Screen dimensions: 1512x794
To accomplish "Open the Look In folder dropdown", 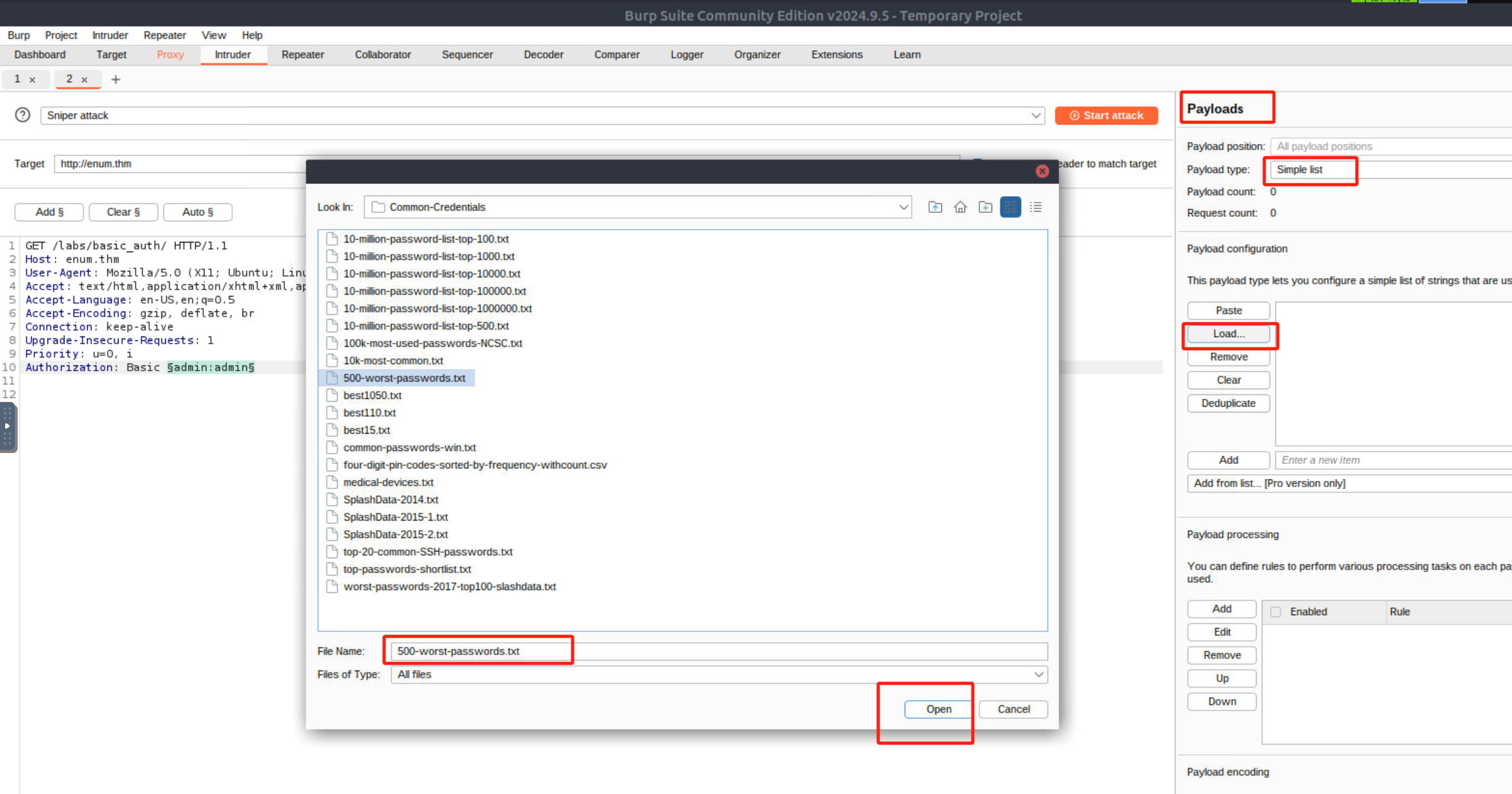I will pos(903,207).
